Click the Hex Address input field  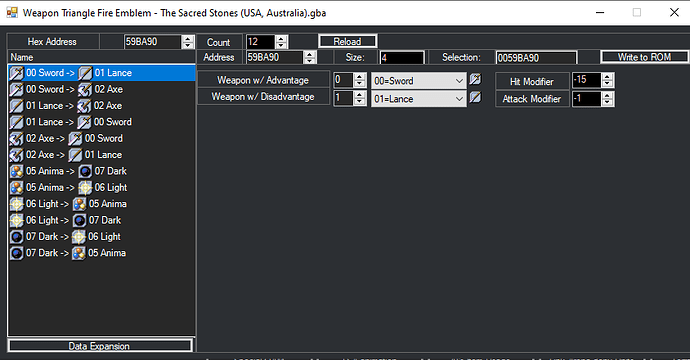pyautogui.click(x=153, y=42)
